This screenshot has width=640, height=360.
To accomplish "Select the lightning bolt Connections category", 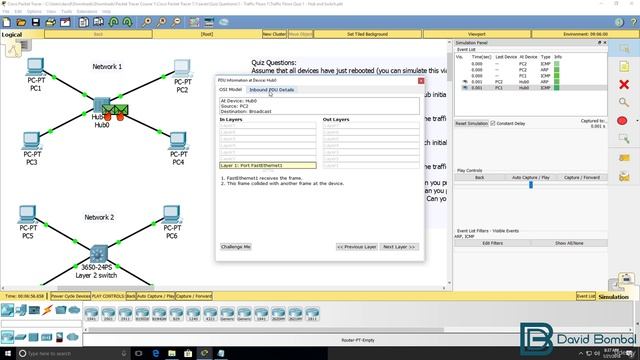I will pos(48,310).
